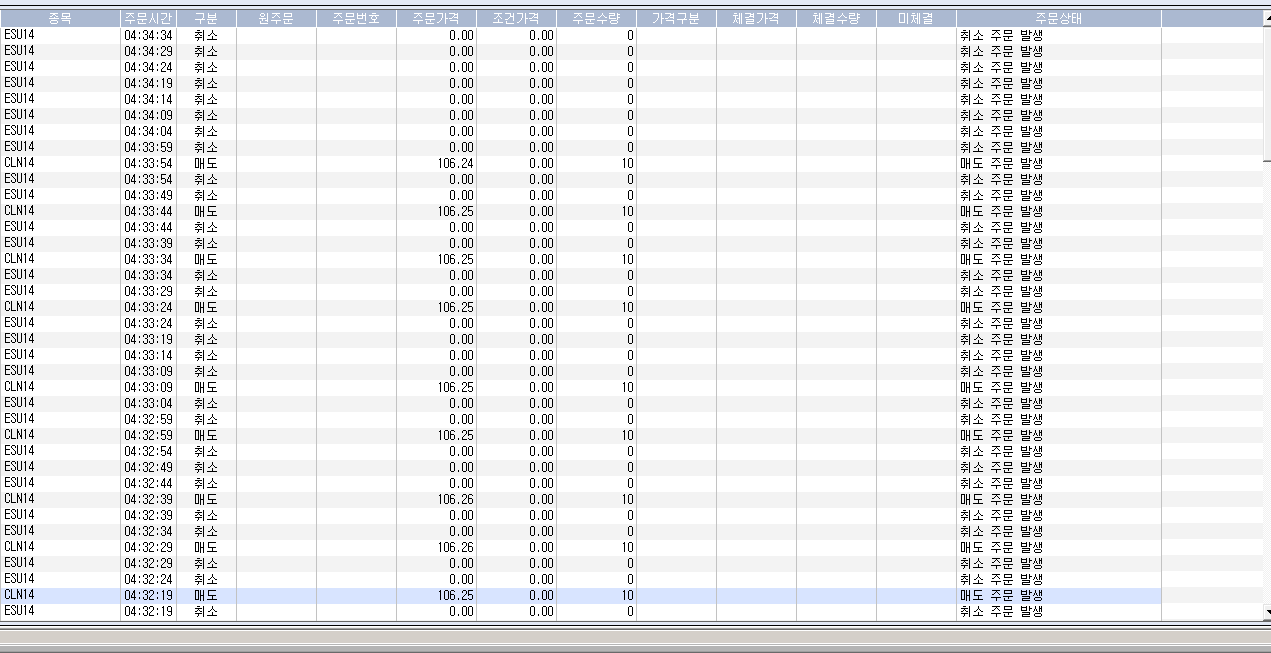Click the 조건가격 column header

pos(516,18)
